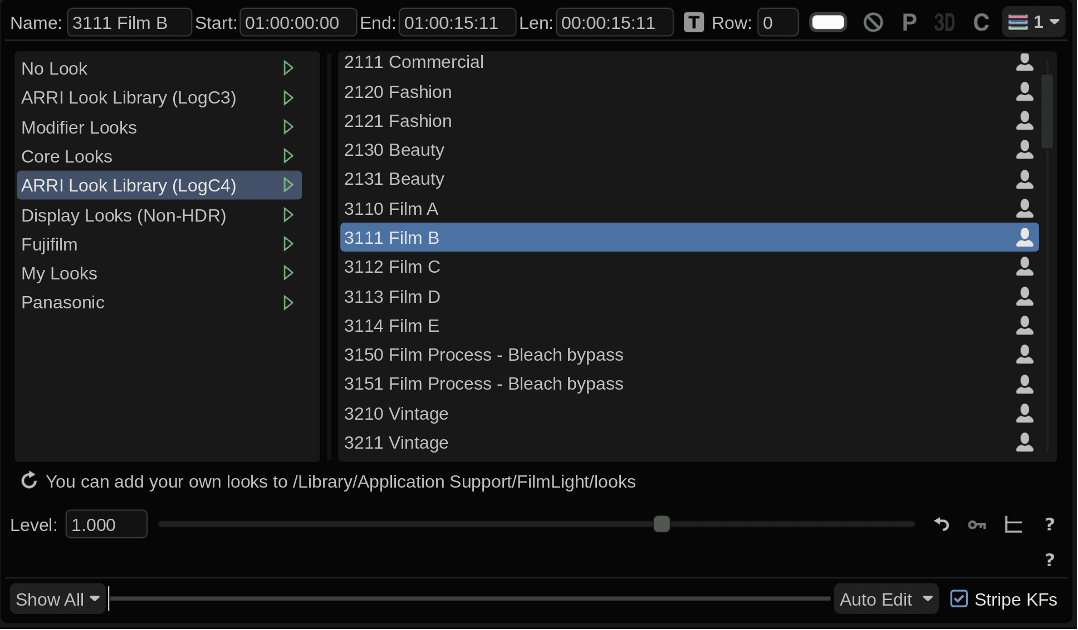This screenshot has height=630, width=1078.
Task: Select the Modifier Looks category
Action: (x=159, y=127)
